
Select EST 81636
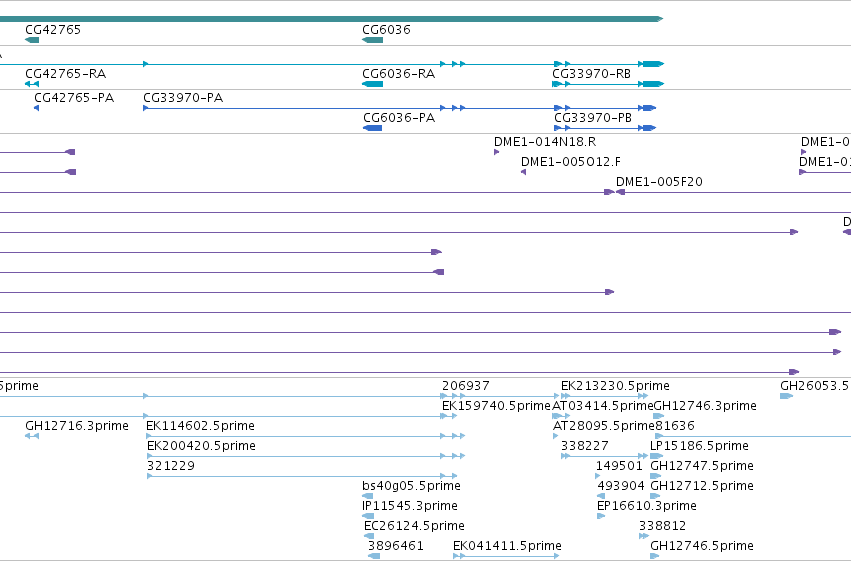point(675,426)
